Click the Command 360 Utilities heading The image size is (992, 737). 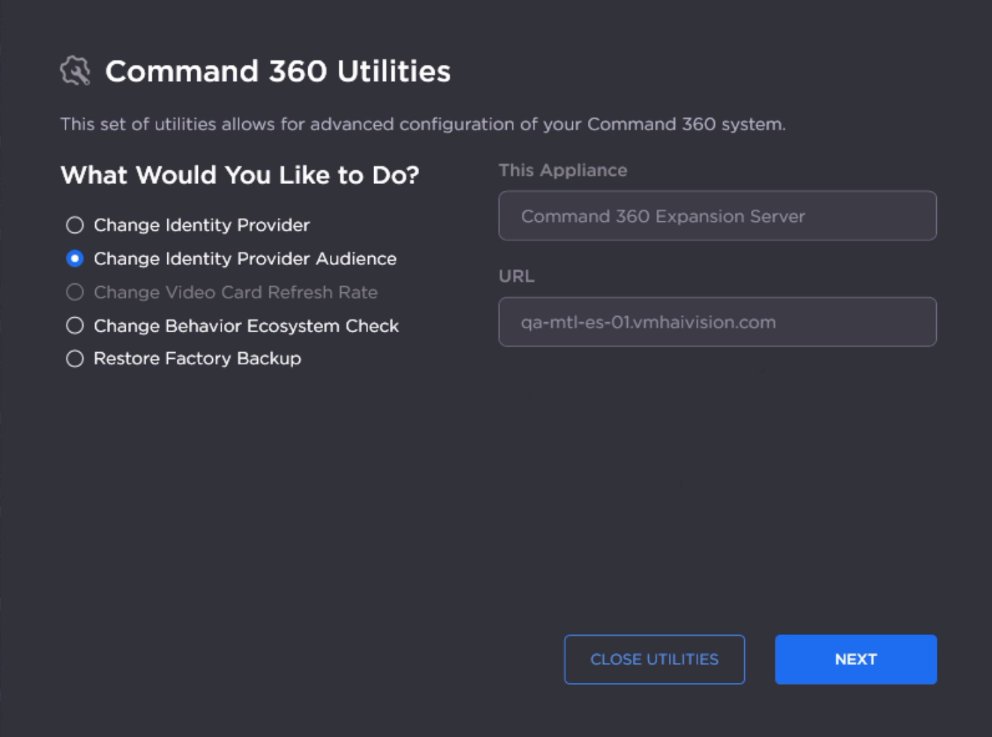[x=276, y=70]
